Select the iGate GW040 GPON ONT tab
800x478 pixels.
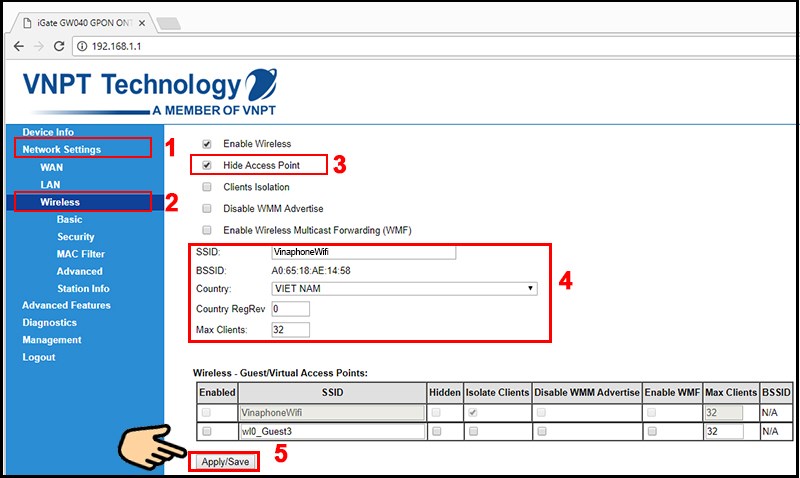[x=84, y=23]
